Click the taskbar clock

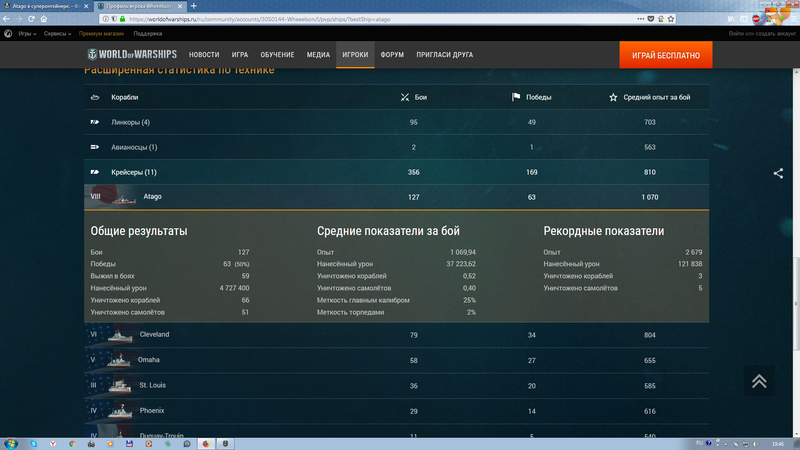point(778,444)
